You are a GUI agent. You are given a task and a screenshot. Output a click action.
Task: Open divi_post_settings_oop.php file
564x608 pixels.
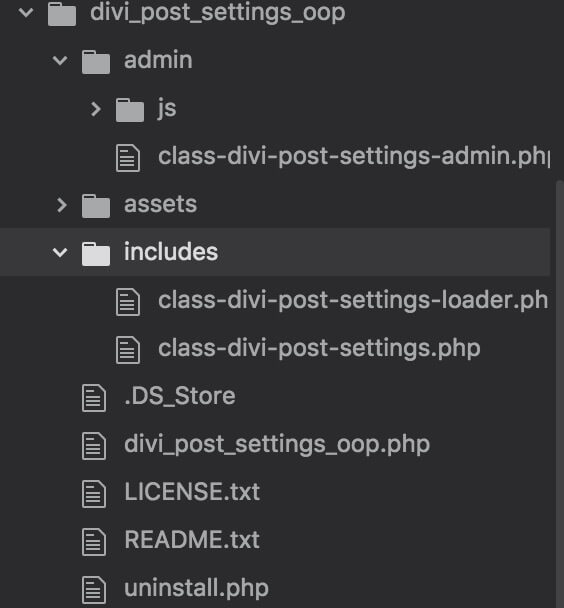(x=277, y=445)
